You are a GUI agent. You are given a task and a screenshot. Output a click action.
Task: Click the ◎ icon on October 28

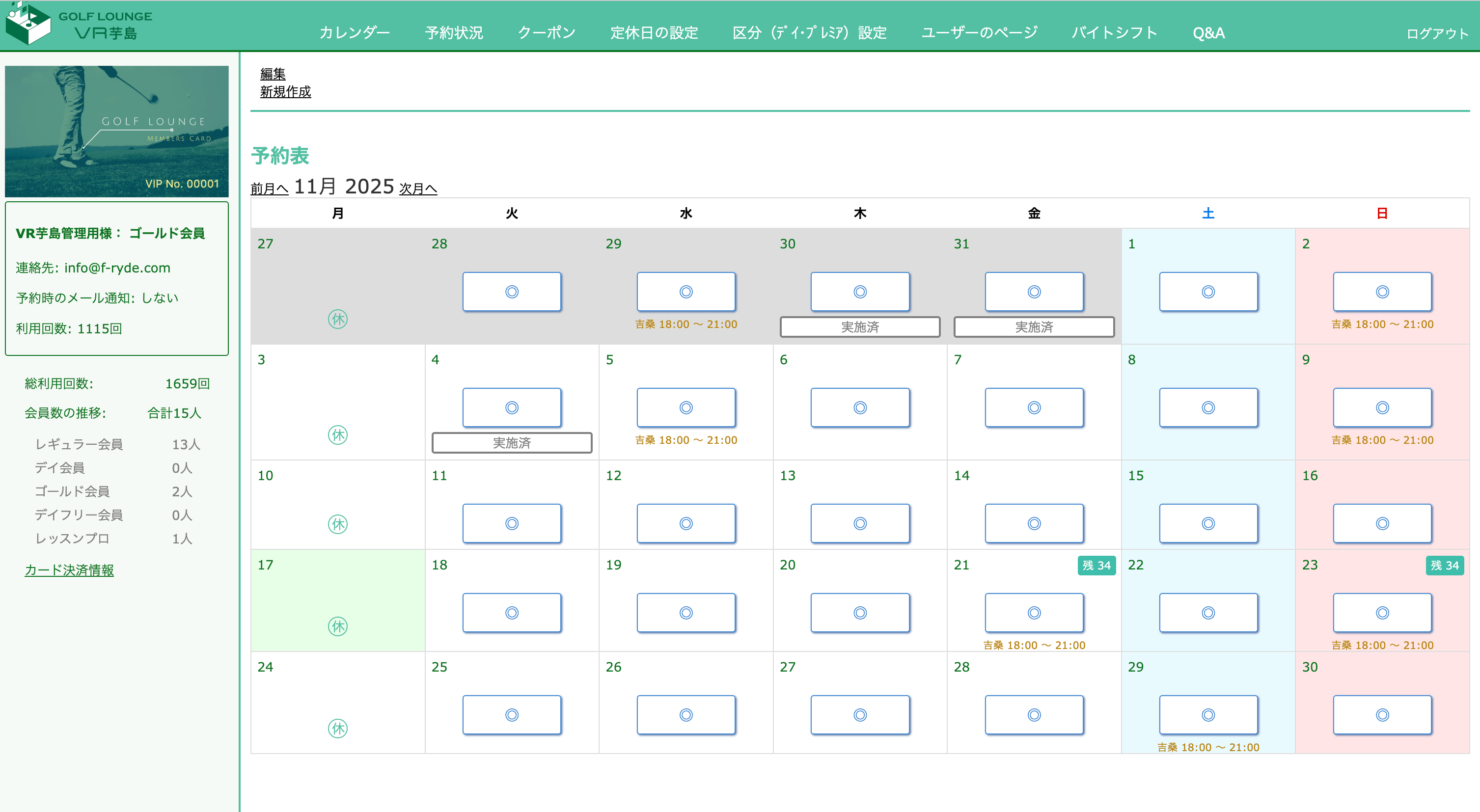tap(511, 291)
